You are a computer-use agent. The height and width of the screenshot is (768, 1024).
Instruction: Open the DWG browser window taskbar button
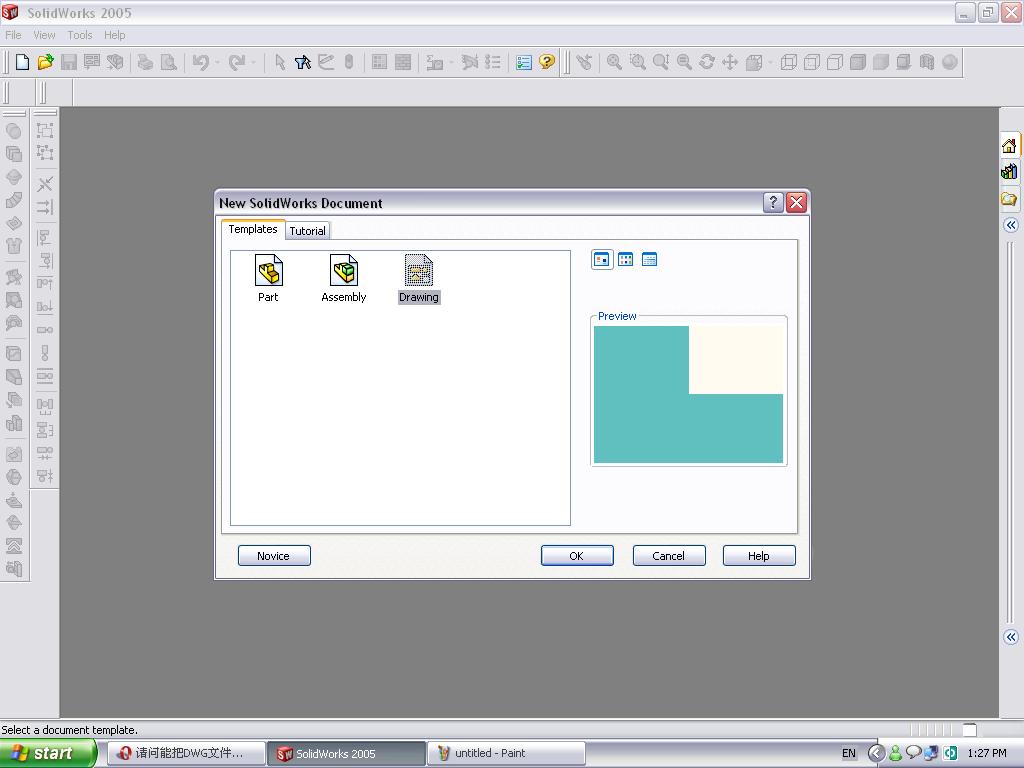coord(186,753)
